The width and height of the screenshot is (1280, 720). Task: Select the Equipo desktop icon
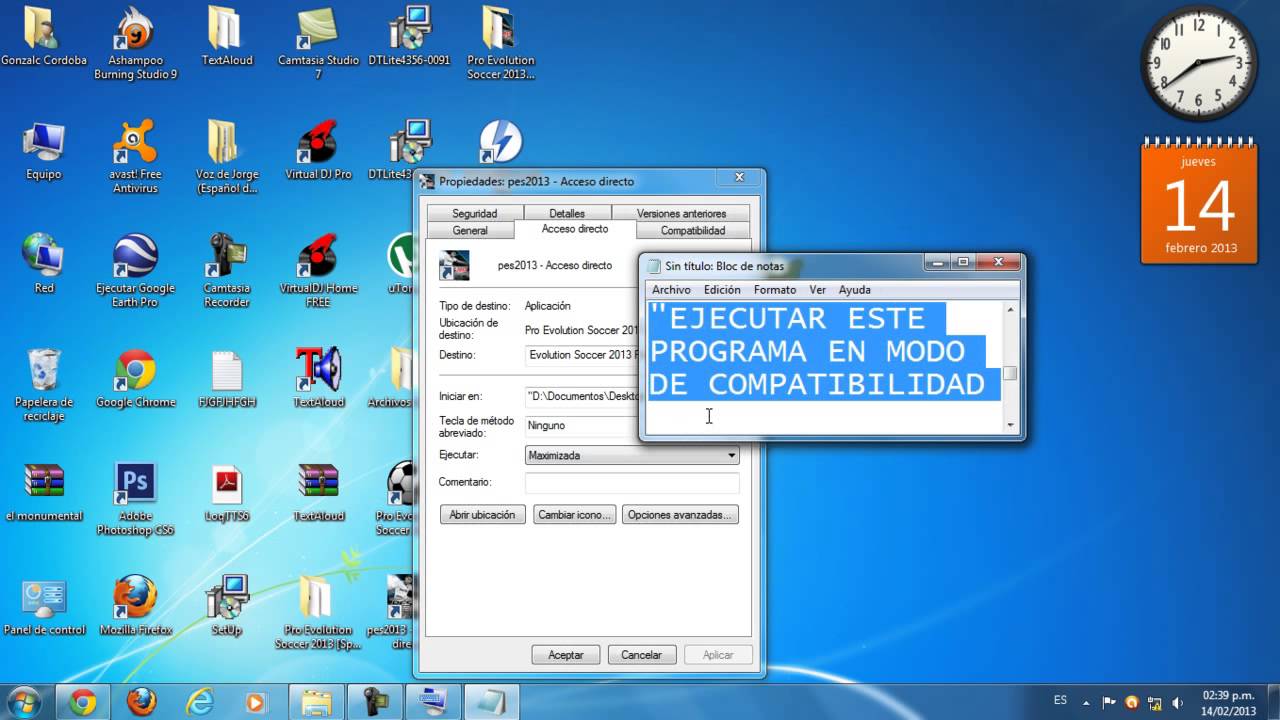click(x=44, y=150)
